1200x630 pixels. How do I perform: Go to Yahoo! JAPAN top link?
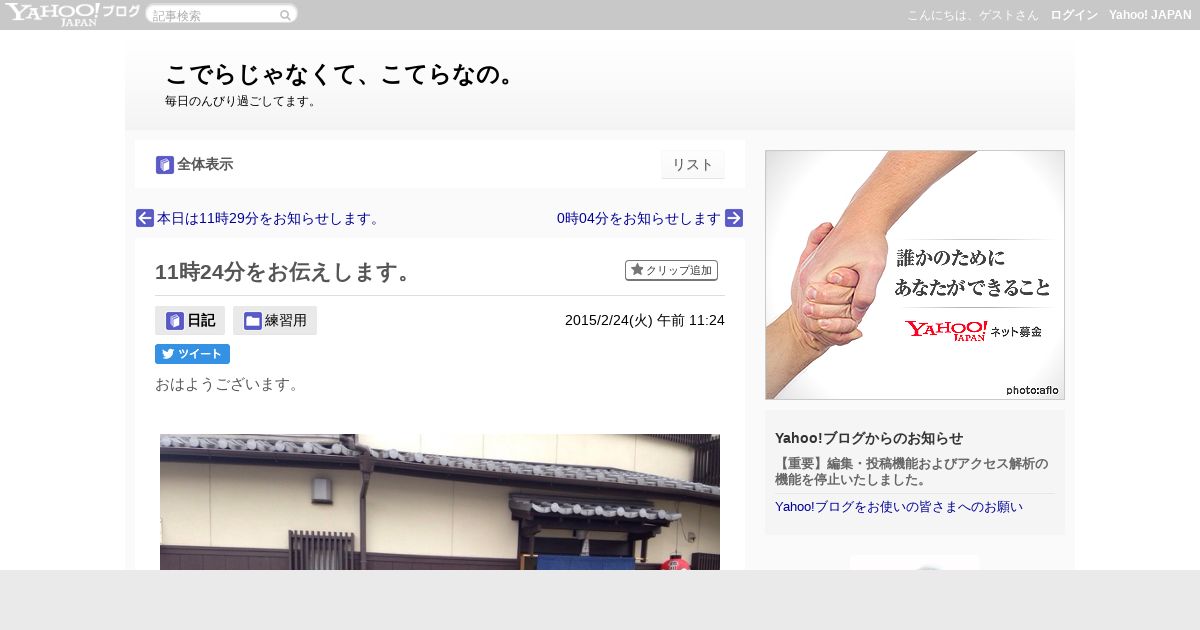point(1150,15)
